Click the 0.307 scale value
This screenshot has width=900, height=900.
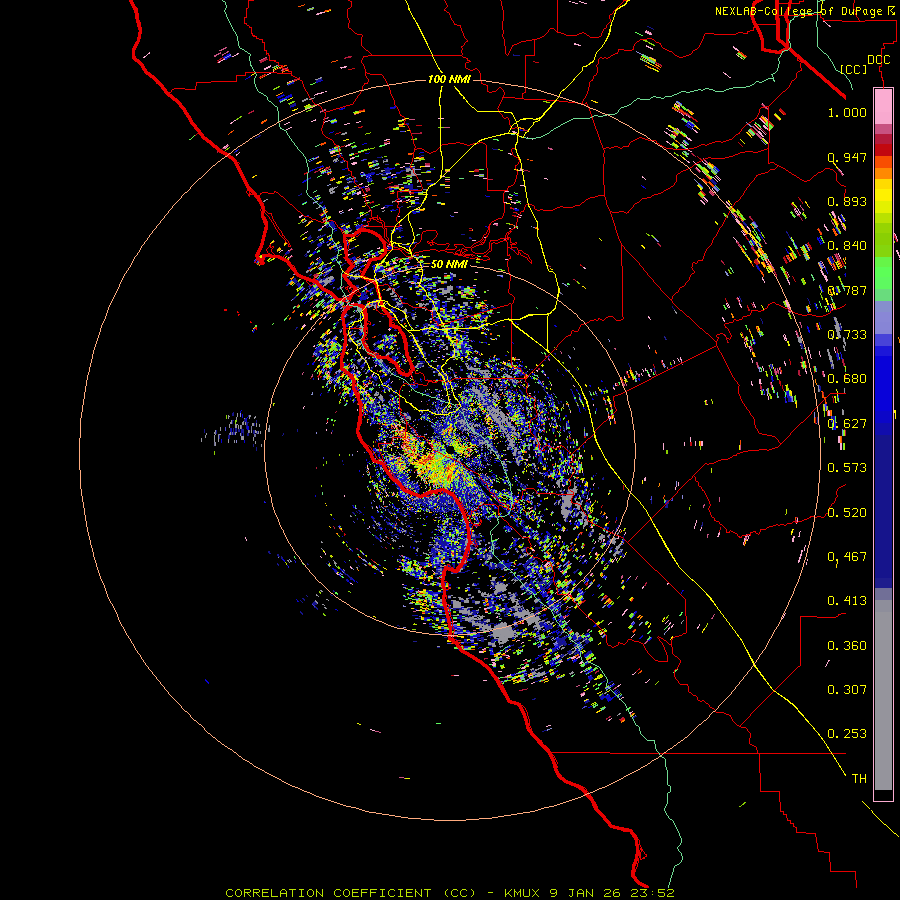point(847,689)
